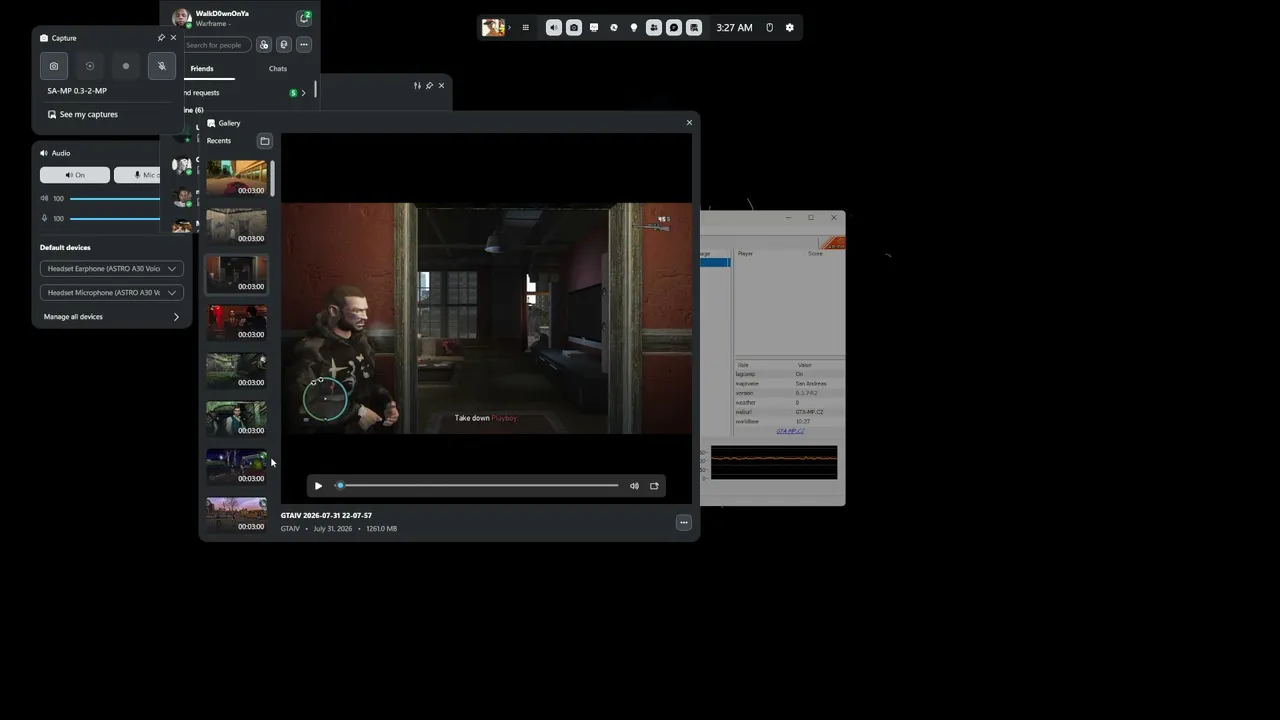
Task: Toggle Audio widget from Game Bar
Action: click(x=554, y=28)
